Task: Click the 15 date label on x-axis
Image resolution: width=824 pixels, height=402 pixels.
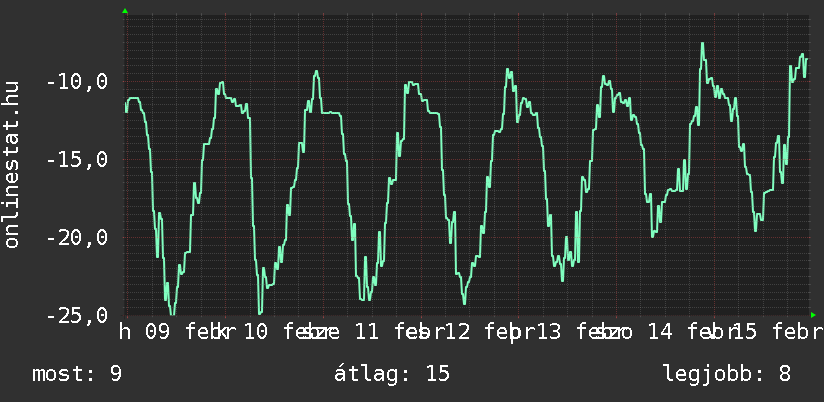Action: point(747,332)
